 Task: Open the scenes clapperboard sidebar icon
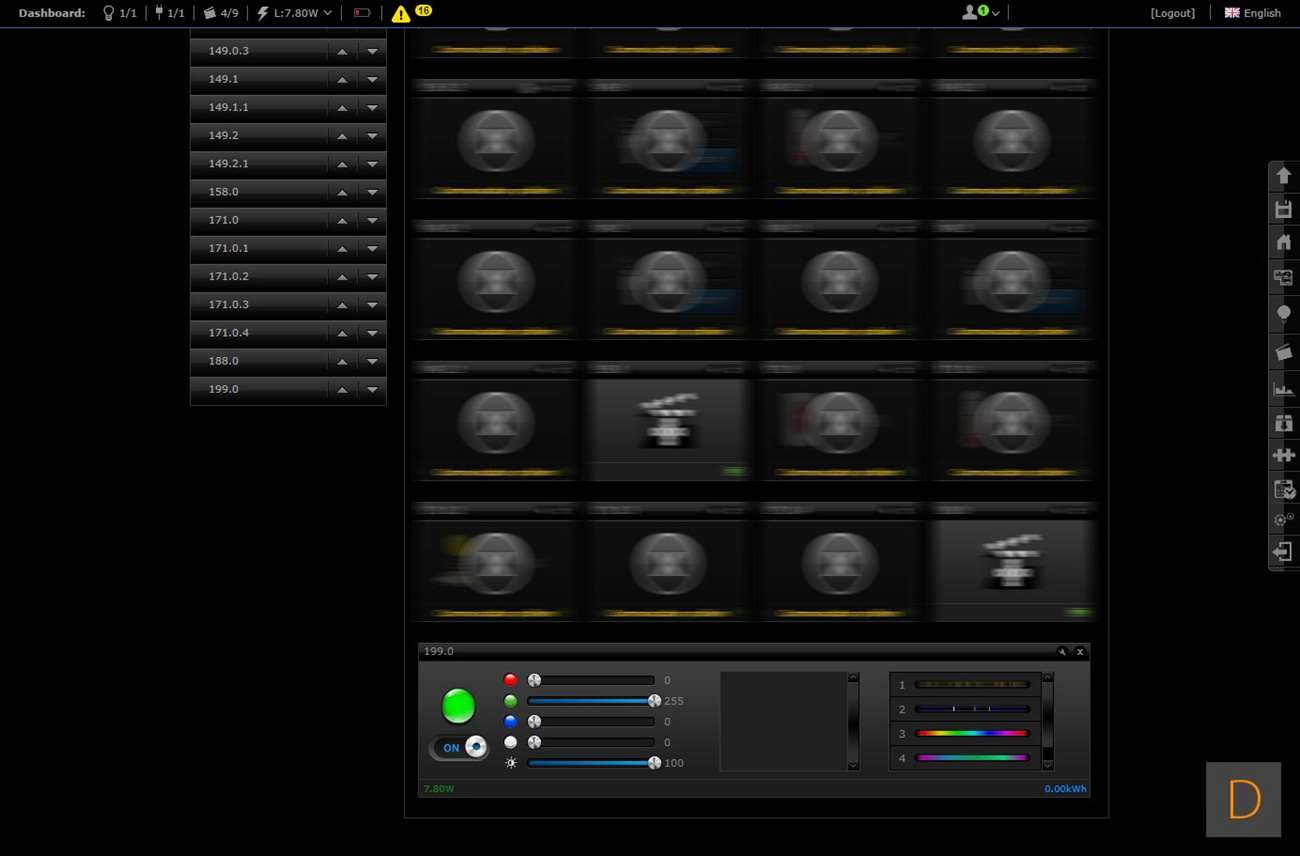click(x=1283, y=352)
